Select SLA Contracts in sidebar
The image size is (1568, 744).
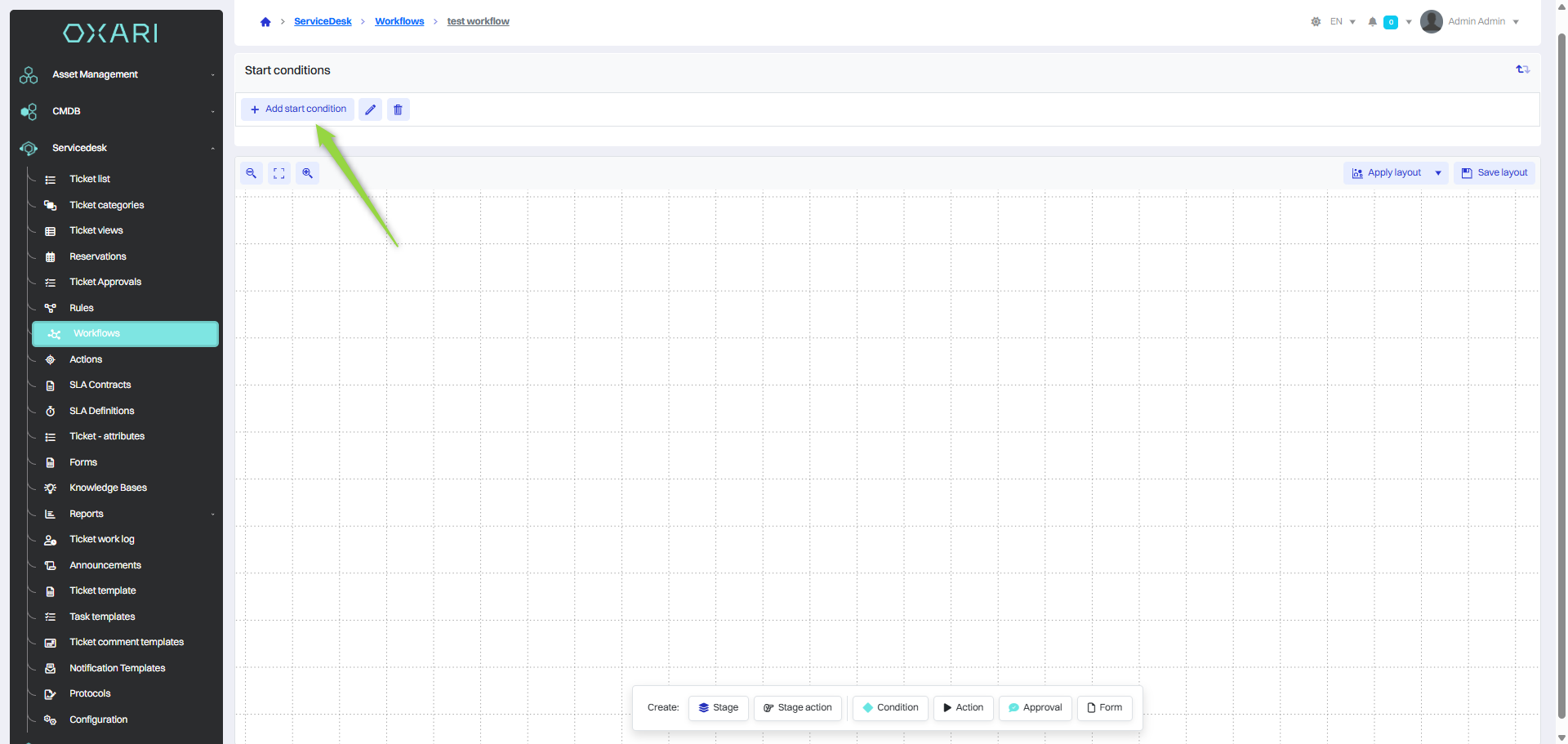coord(100,385)
